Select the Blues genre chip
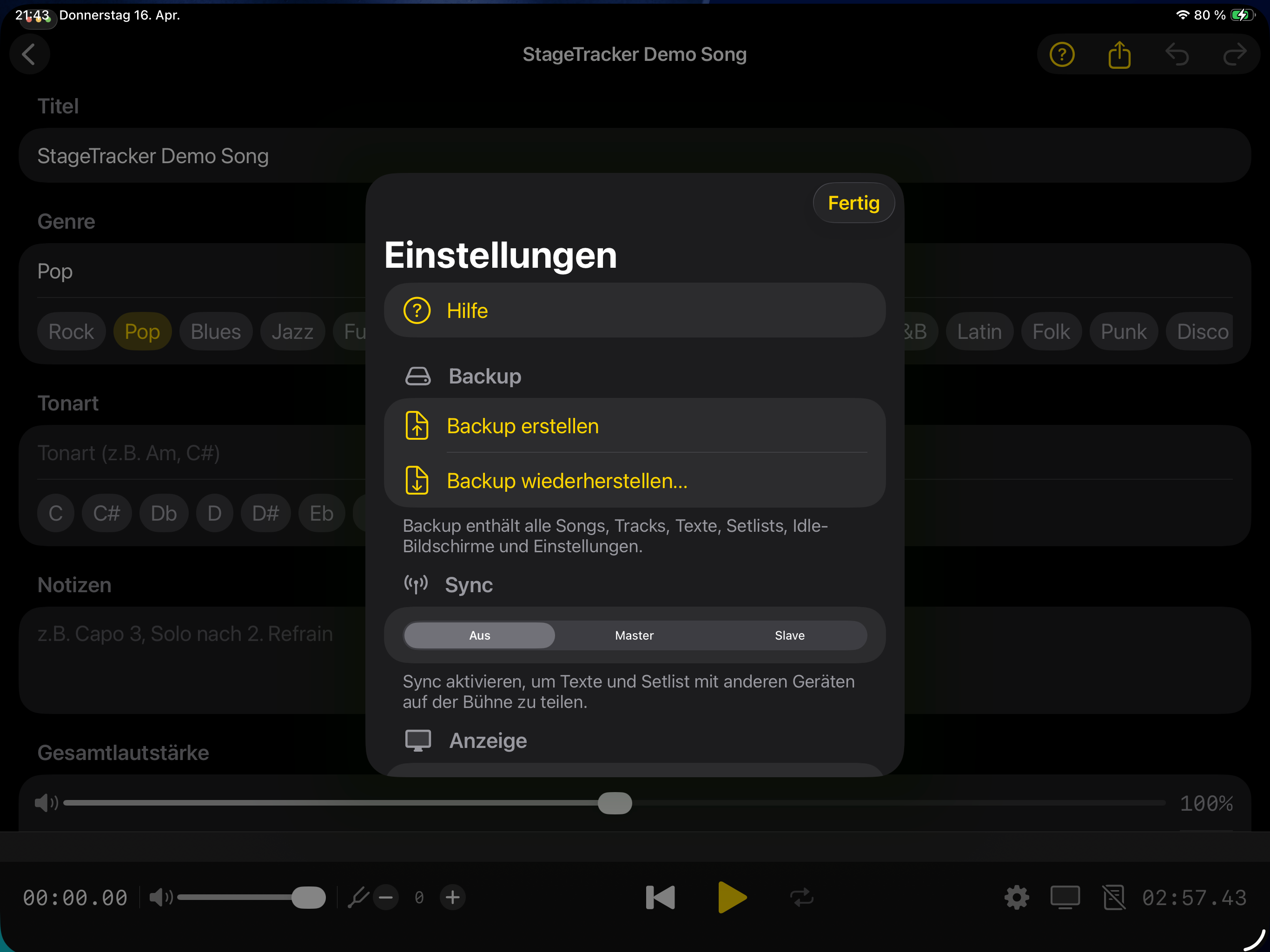1270x952 pixels. pos(216,331)
